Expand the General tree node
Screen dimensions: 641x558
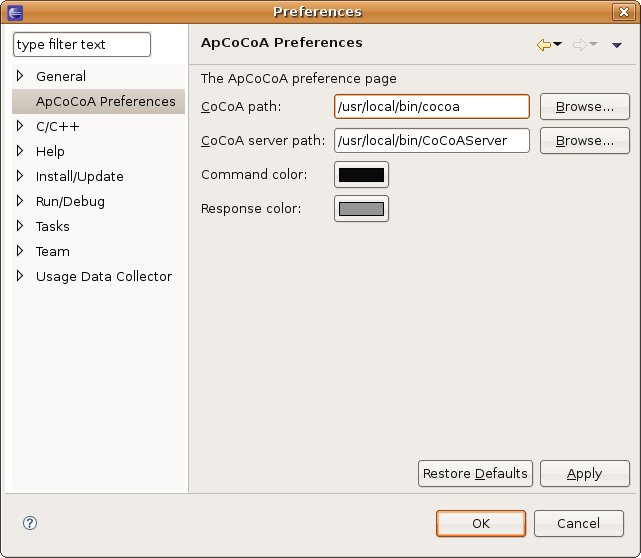coord(20,76)
